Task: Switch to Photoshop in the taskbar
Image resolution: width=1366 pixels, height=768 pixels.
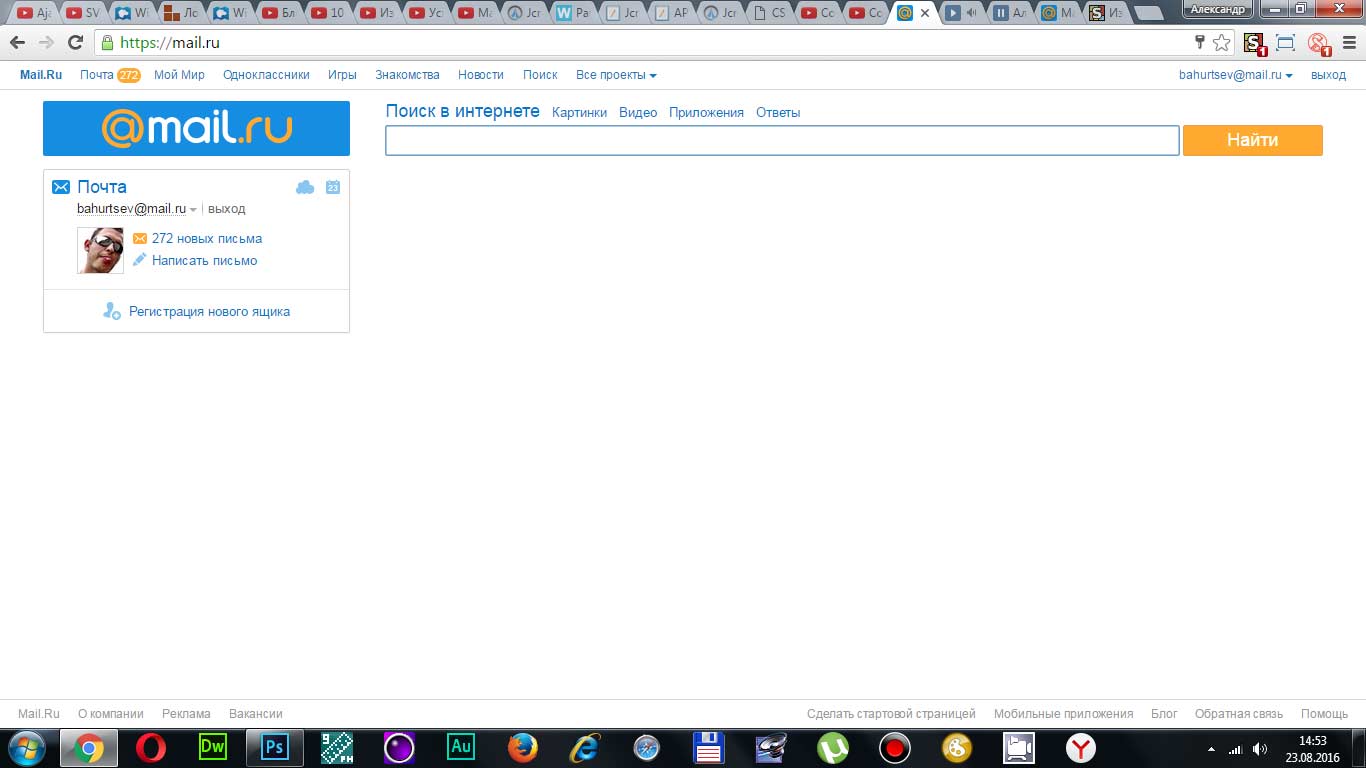Action: coord(275,747)
